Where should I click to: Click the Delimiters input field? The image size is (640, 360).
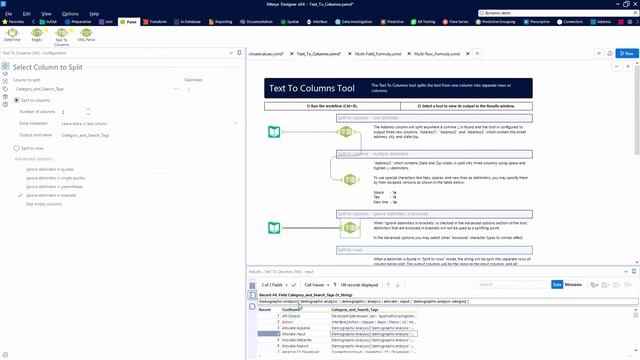tap(212, 89)
